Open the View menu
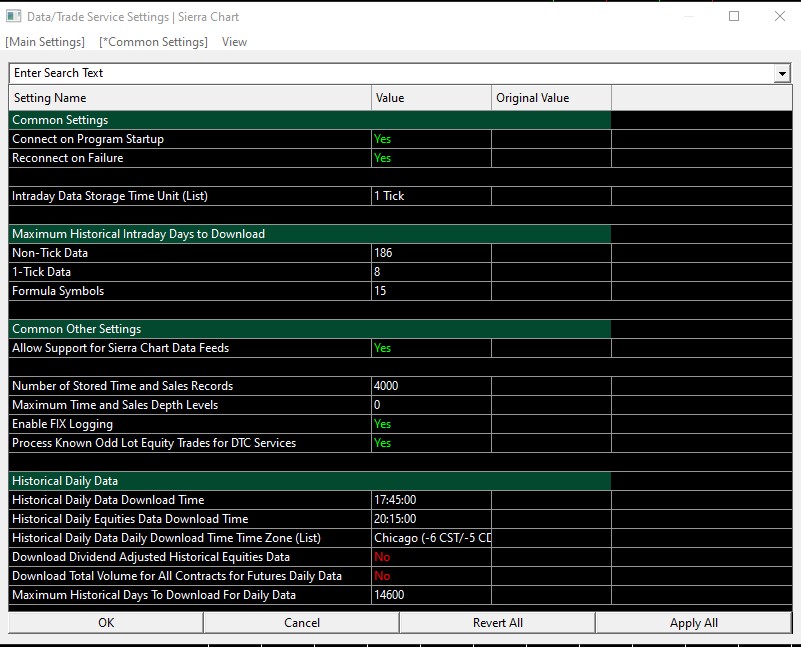The image size is (801, 647). 234,42
